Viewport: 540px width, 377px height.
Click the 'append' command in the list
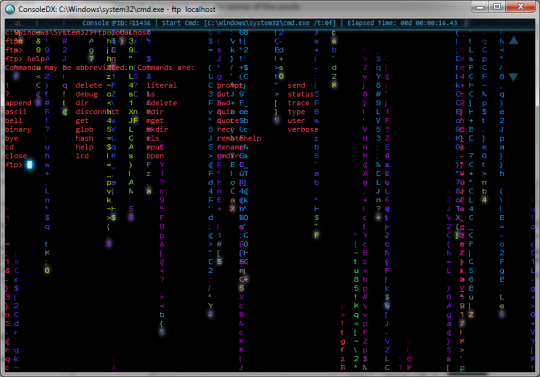[x=18, y=103]
